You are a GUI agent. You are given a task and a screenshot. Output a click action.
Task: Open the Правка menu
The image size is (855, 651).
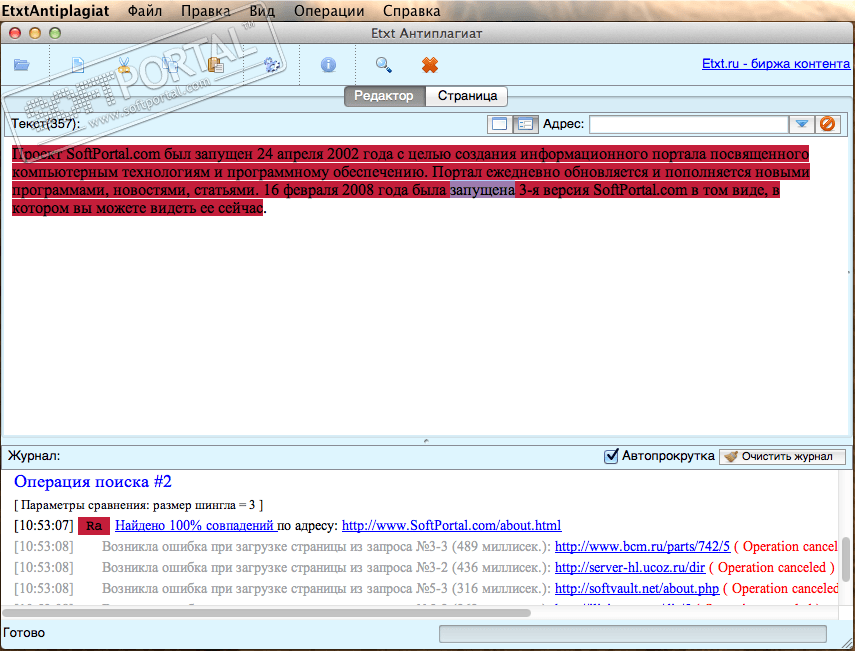pyautogui.click(x=206, y=10)
